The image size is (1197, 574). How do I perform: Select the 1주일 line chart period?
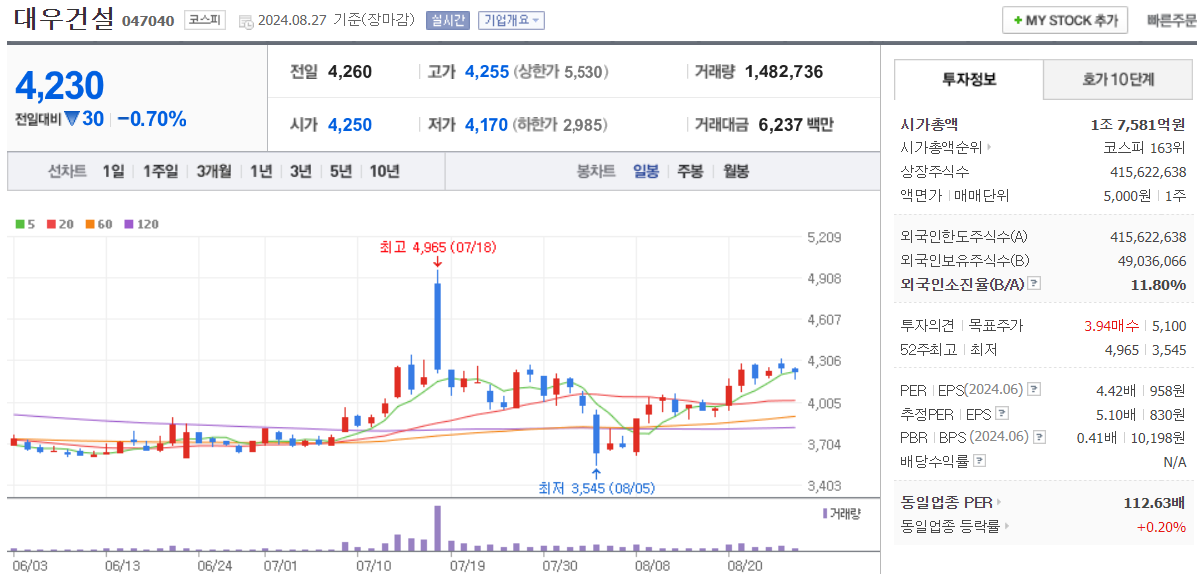160,171
